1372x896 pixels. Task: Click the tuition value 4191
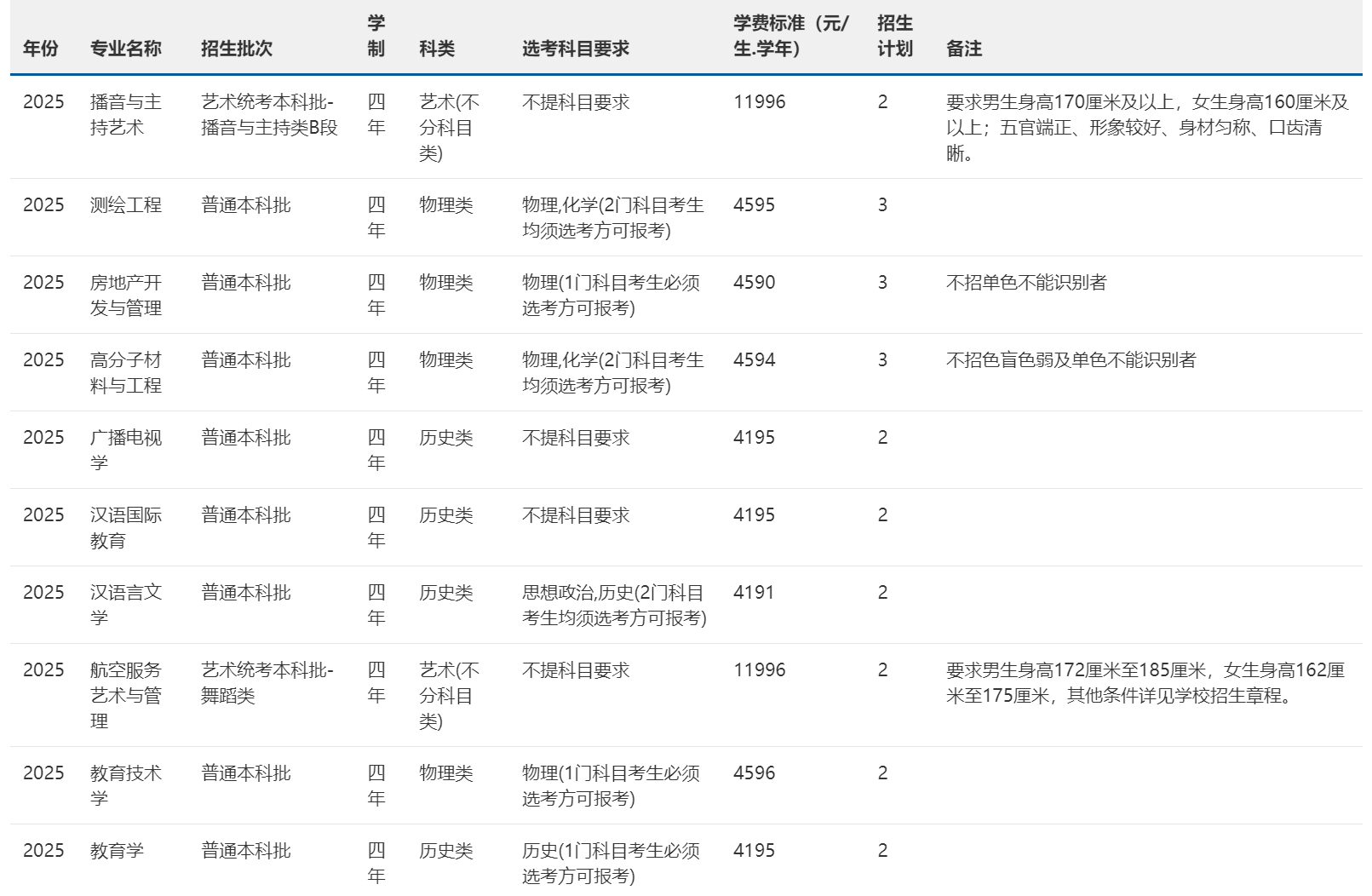click(754, 593)
